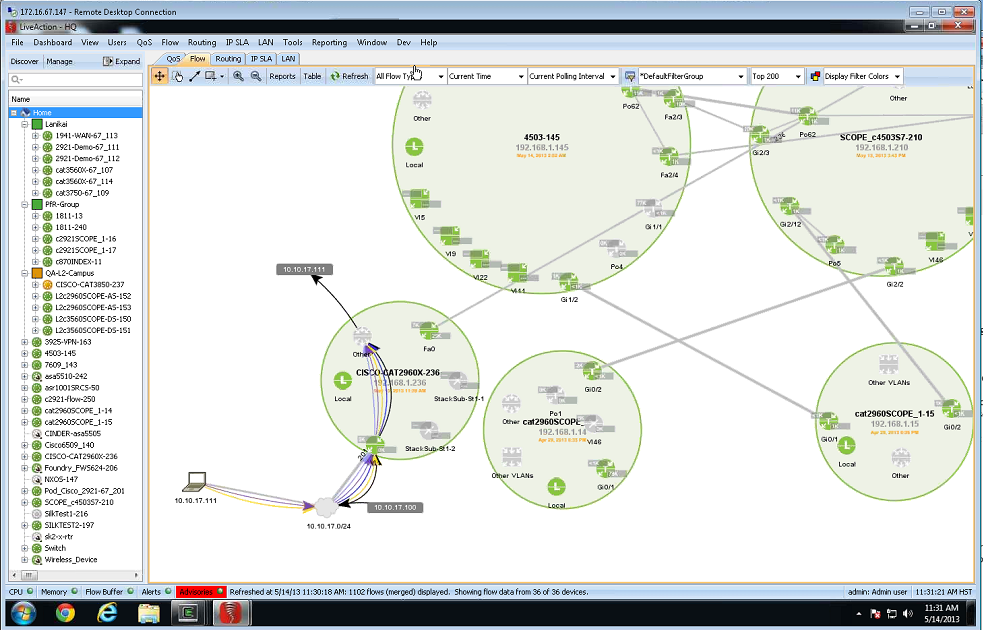
Task: Switch to the IP SLA tab
Action: pos(261,59)
